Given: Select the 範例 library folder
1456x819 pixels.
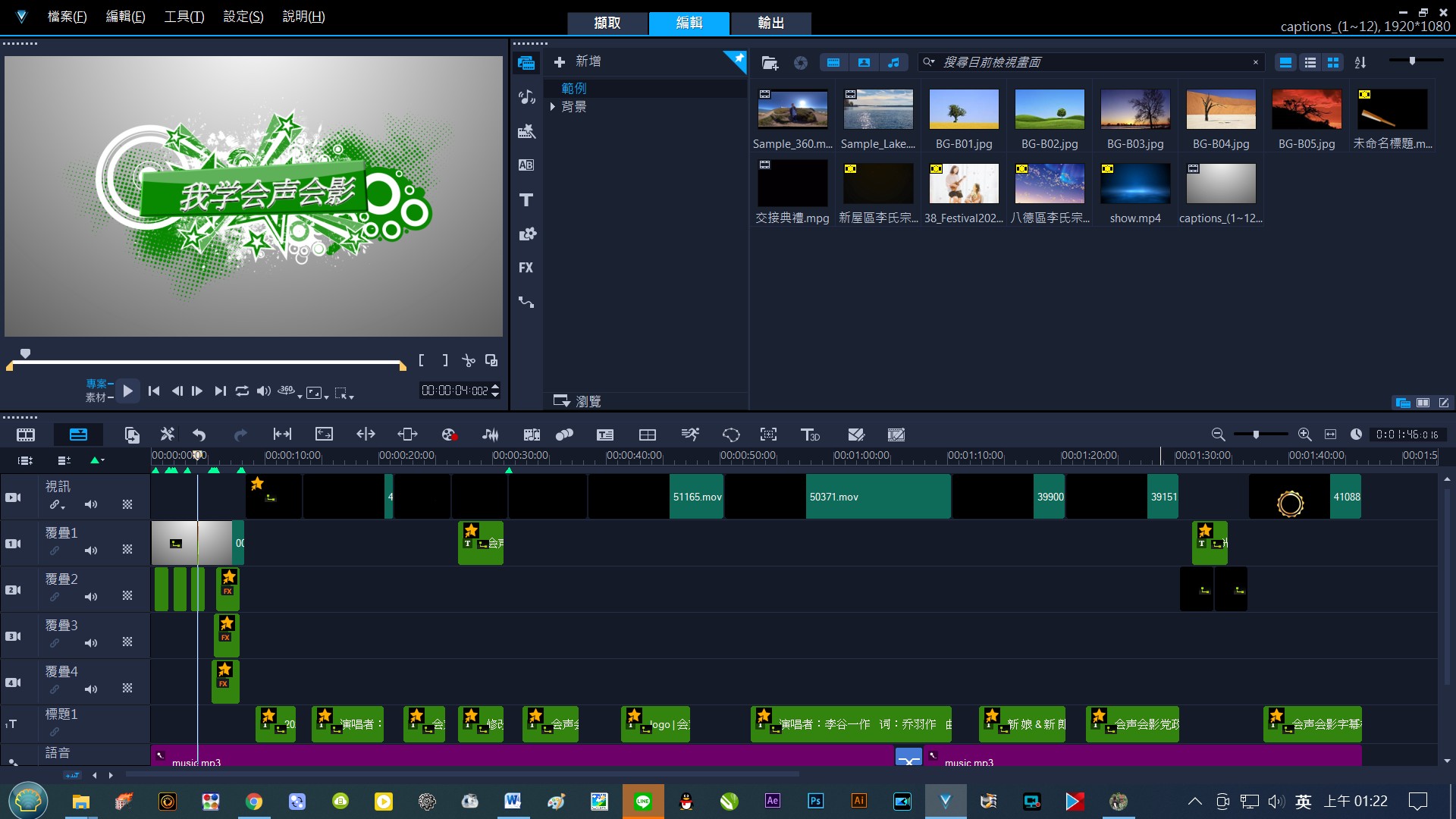Looking at the screenshot, I should pyautogui.click(x=574, y=88).
